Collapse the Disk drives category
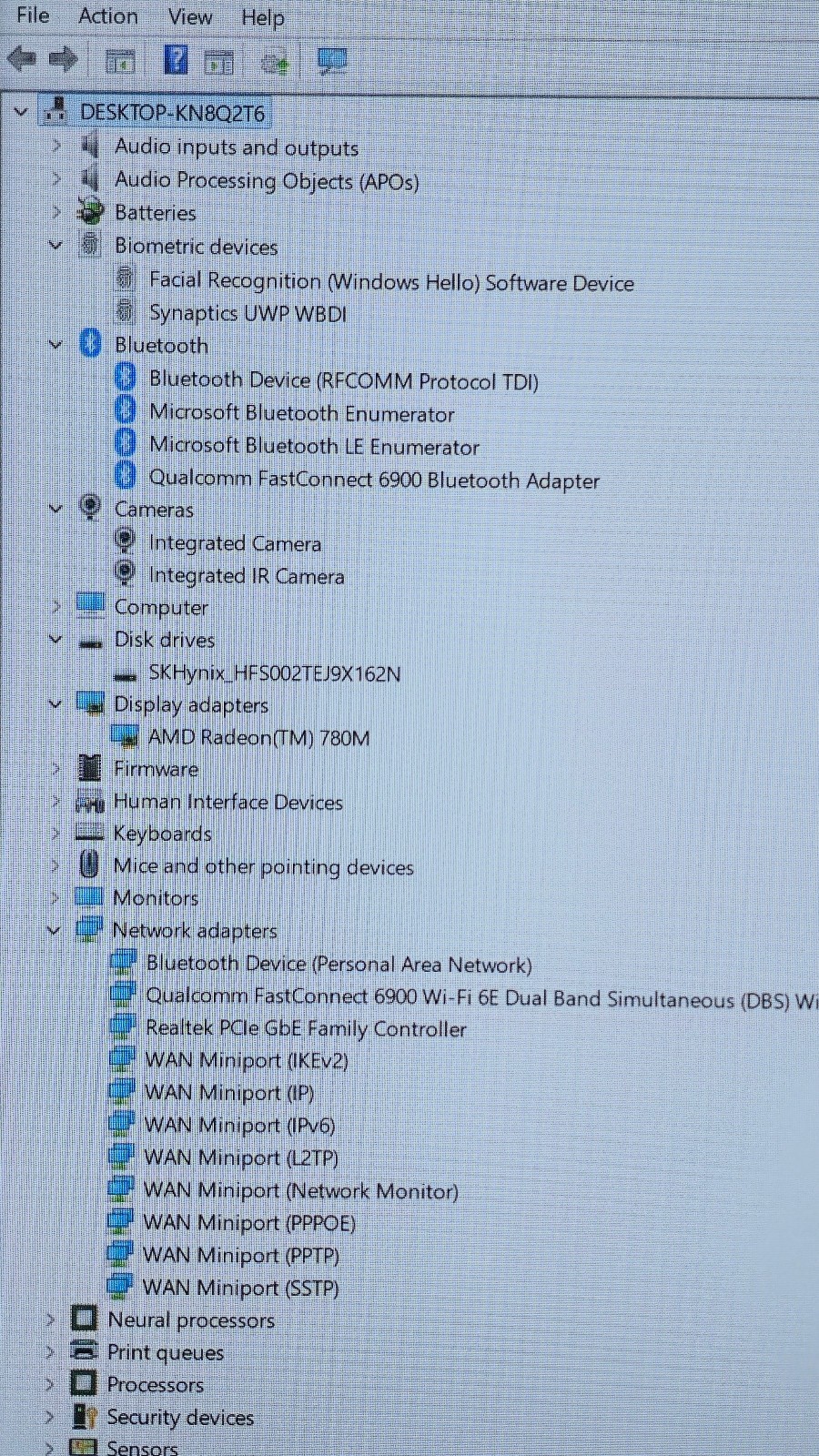 point(56,640)
